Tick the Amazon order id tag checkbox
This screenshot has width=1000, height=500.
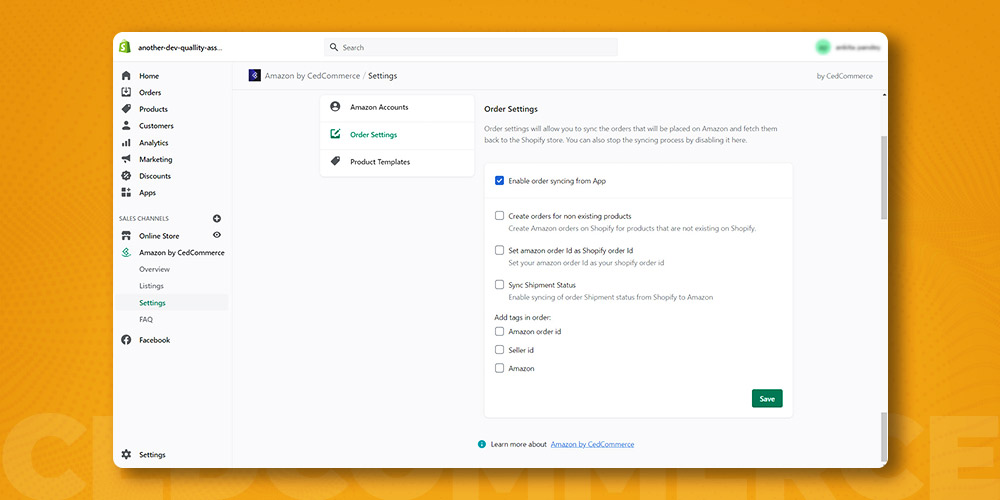(x=499, y=331)
